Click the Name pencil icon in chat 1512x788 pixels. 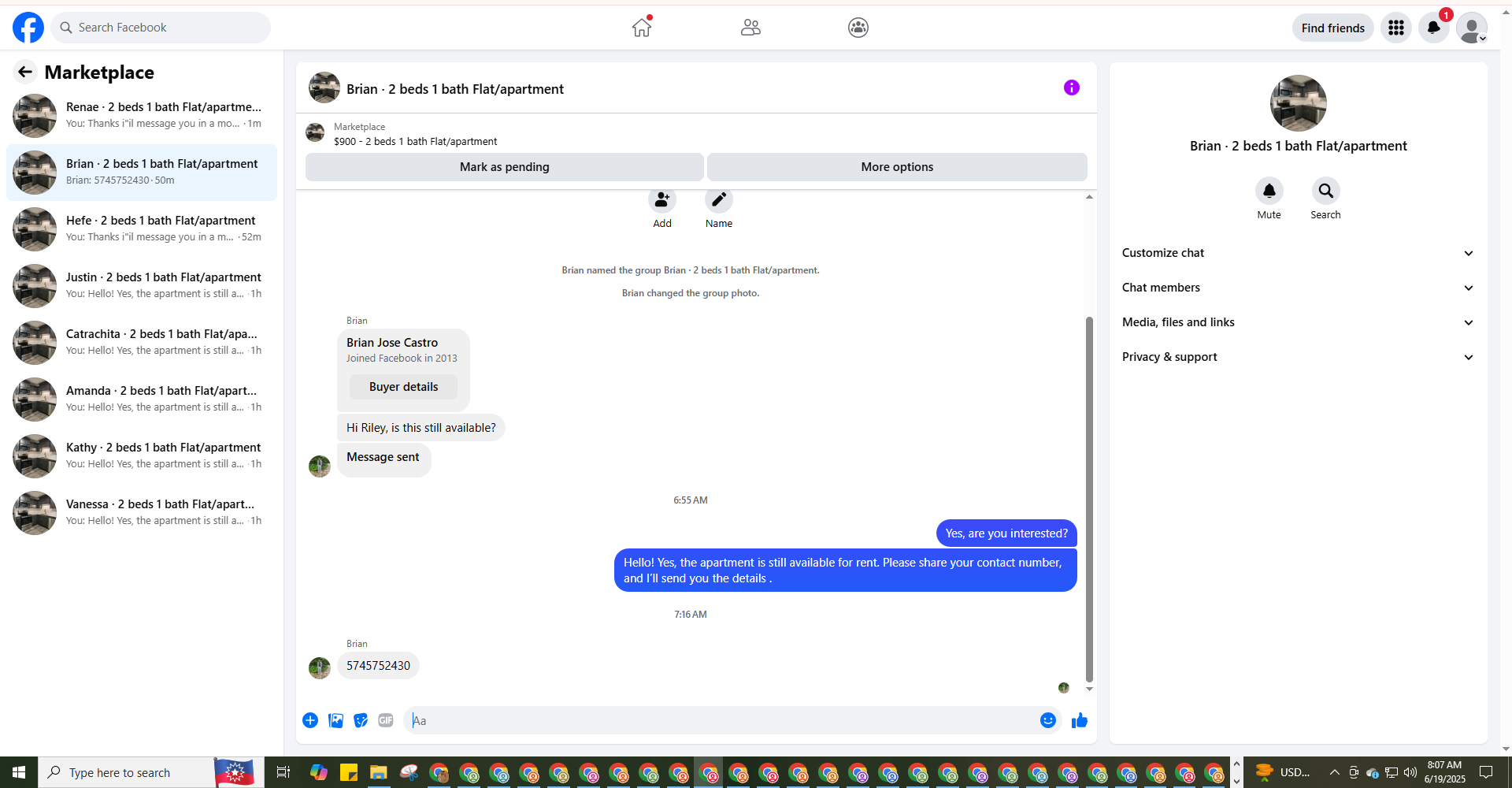719,200
